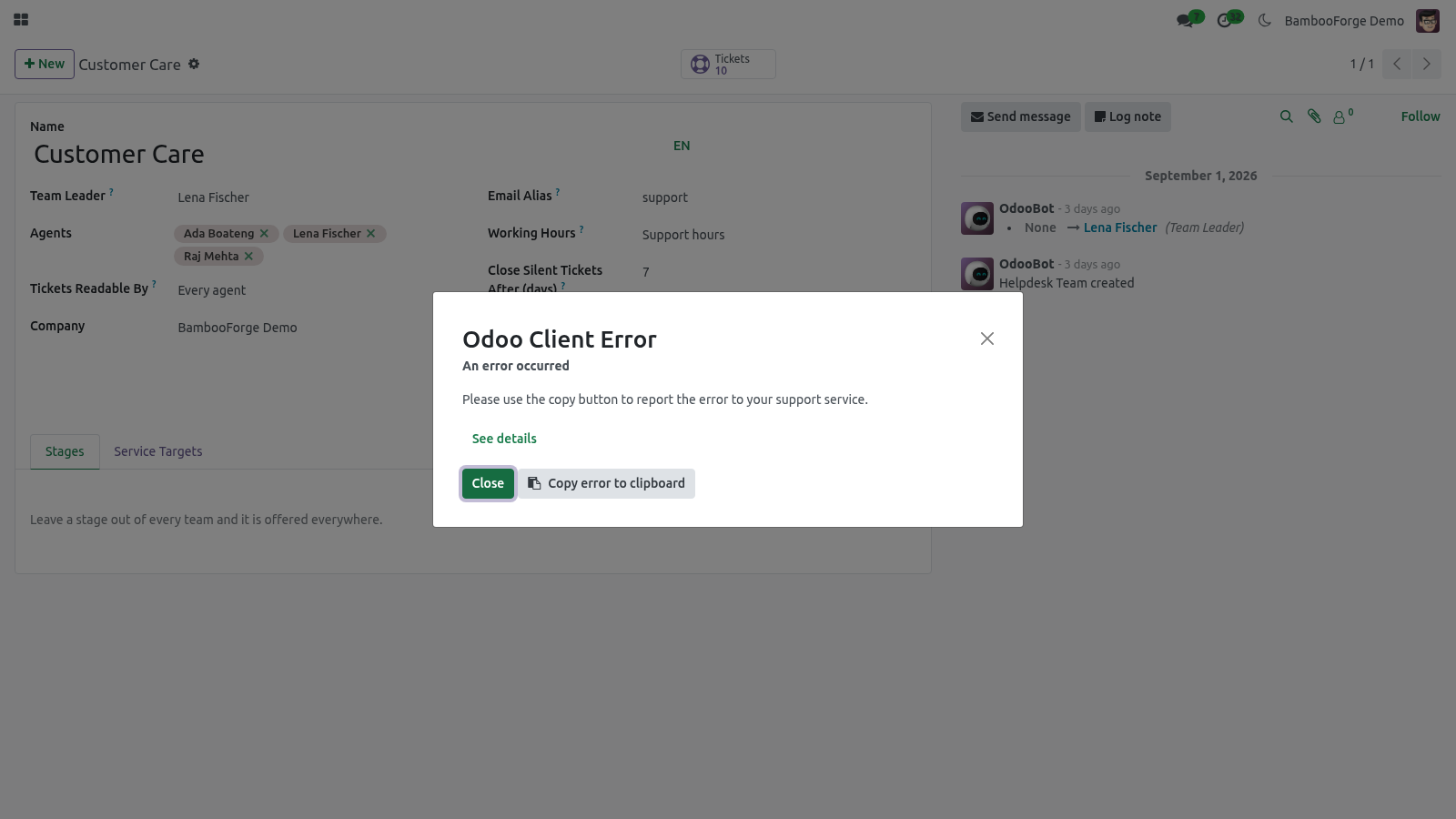Open the activities clock icon
The height and width of the screenshot is (819, 1456).
pyautogui.click(x=1225, y=20)
